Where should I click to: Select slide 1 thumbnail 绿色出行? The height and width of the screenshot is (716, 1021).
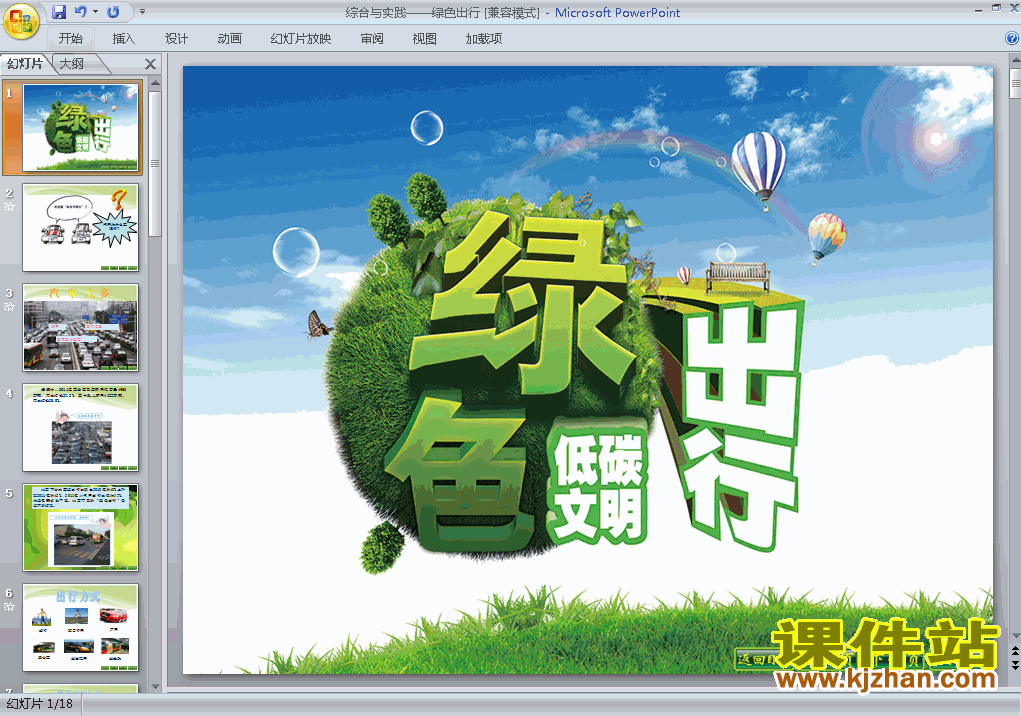click(x=81, y=128)
